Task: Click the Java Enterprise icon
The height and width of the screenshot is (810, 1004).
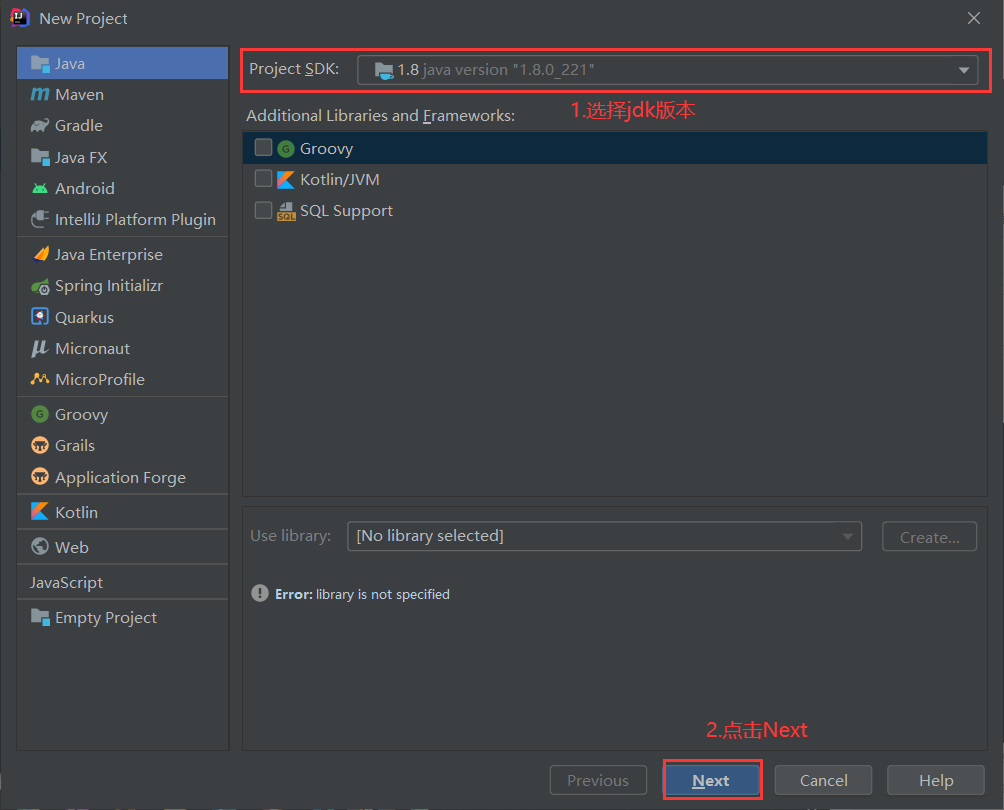Action: coord(40,254)
